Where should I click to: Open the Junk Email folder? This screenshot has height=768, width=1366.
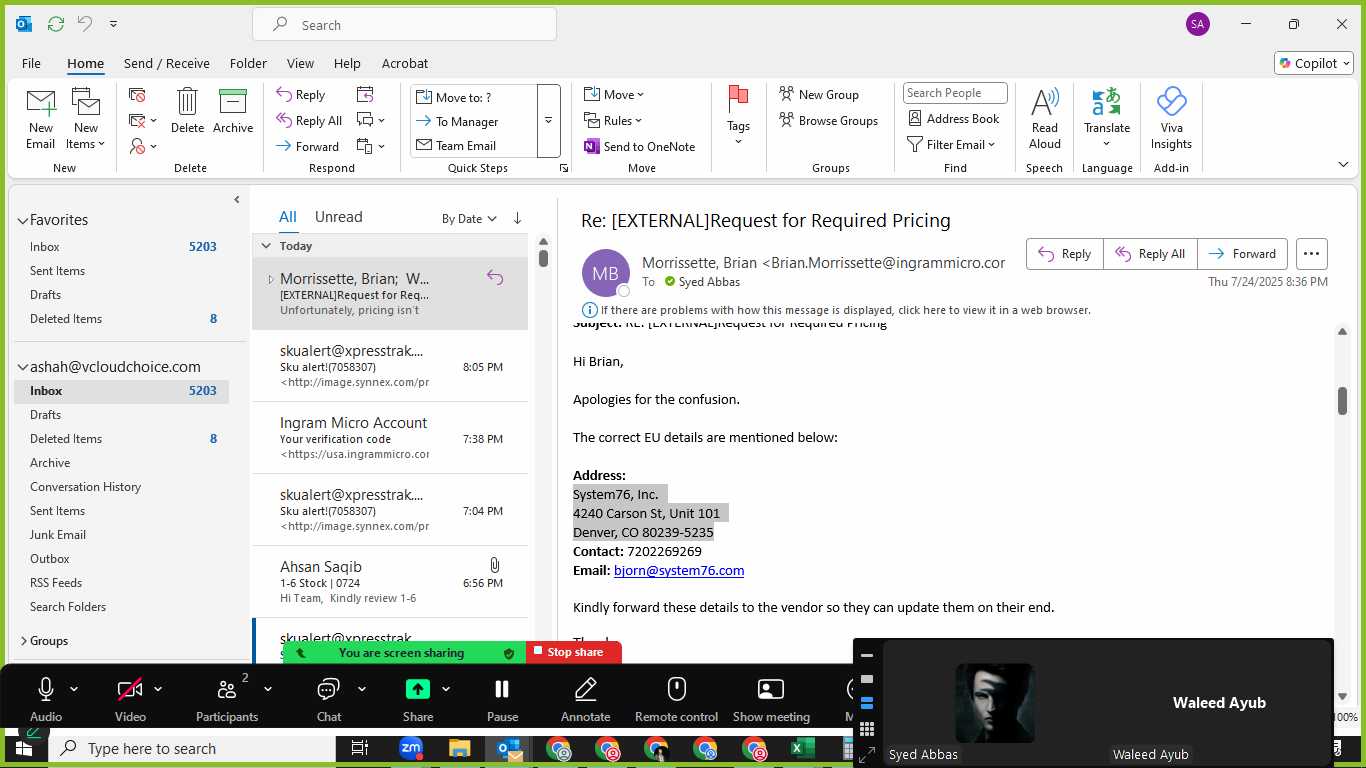point(58,535)
